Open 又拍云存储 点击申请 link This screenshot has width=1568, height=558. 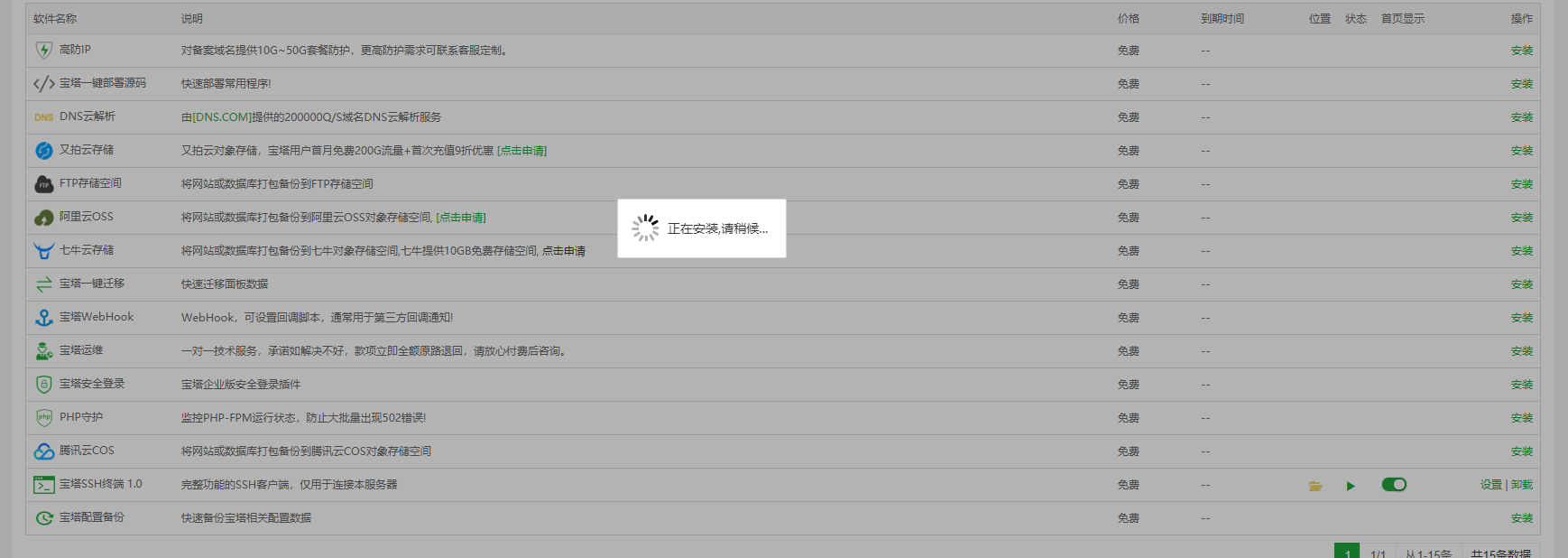tap(522, 151)
